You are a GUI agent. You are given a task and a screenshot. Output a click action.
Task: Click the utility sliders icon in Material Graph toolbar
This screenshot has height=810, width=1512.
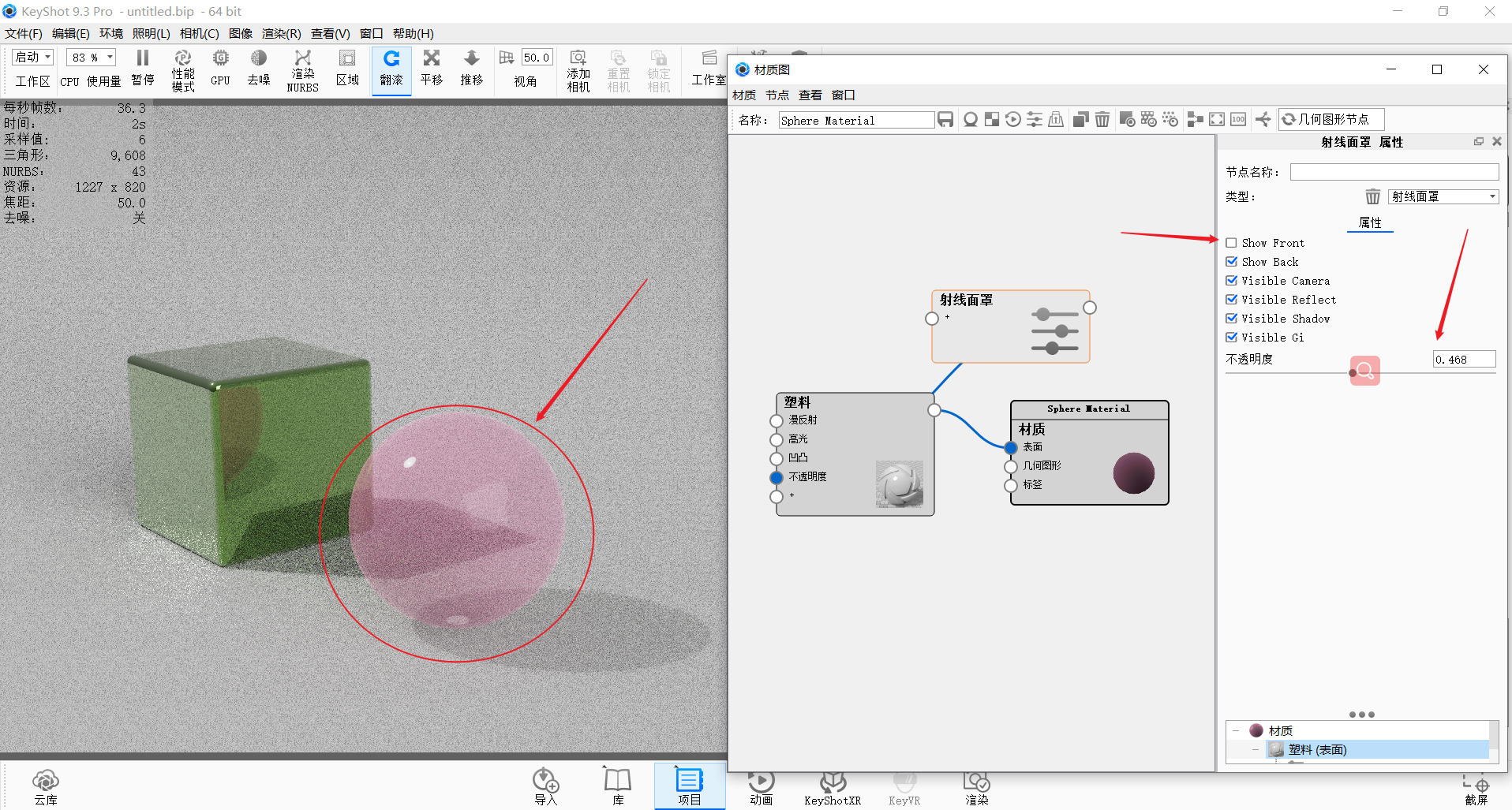click(1035, 119)
